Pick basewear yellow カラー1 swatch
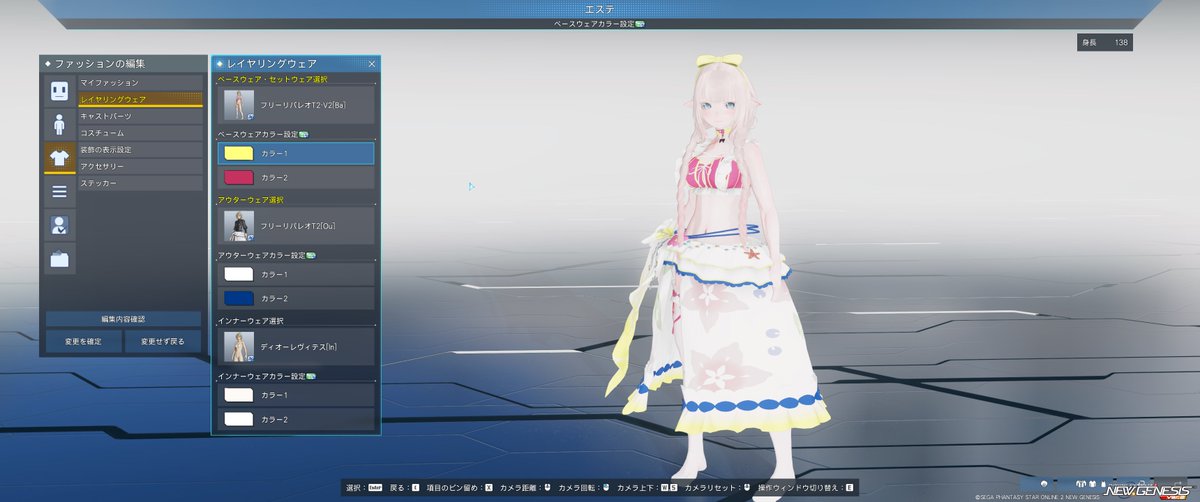This screenshot has height=502, width=1200. tap(238, 153)
